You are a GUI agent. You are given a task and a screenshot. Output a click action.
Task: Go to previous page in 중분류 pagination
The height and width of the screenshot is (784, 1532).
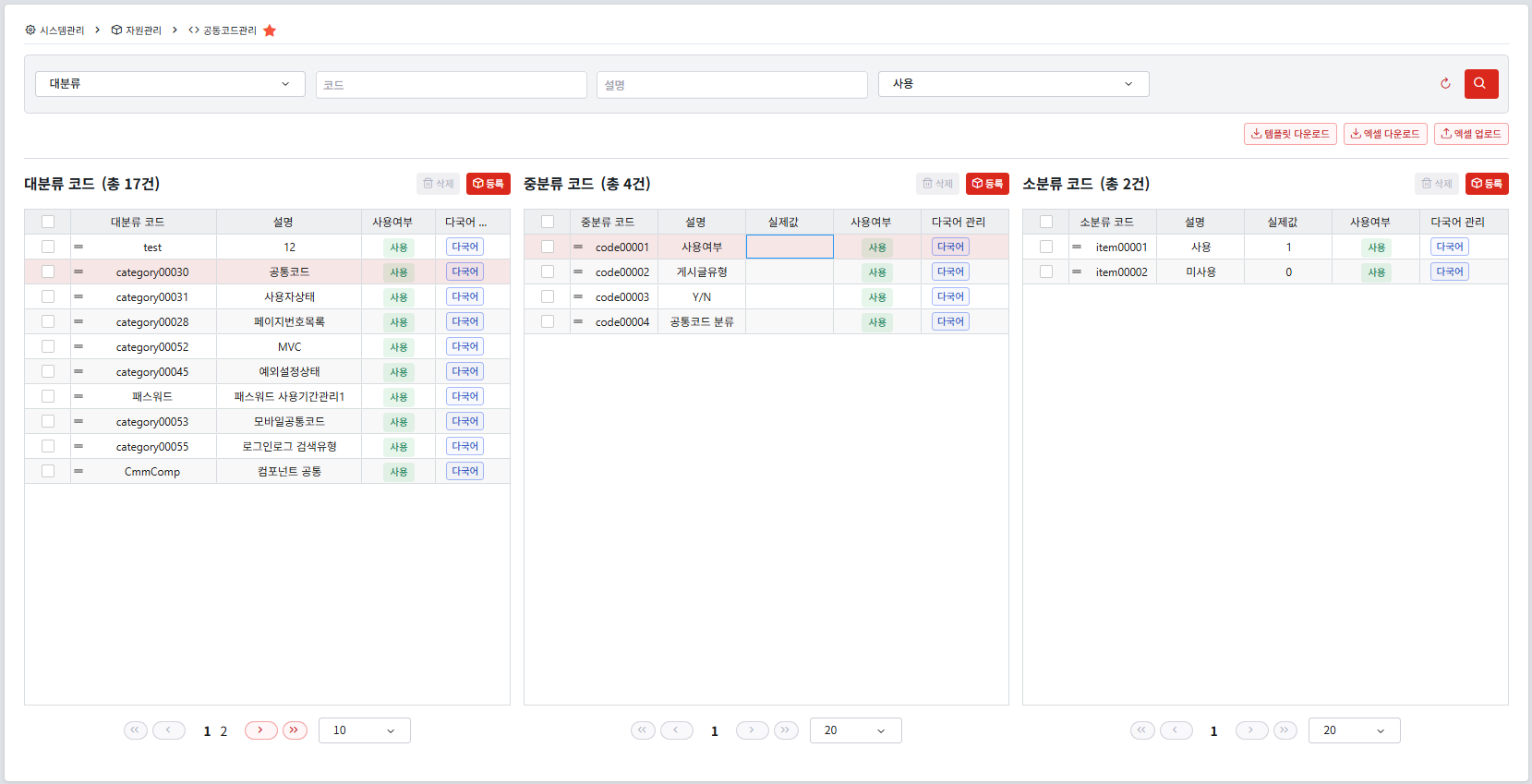coord(677,730)
